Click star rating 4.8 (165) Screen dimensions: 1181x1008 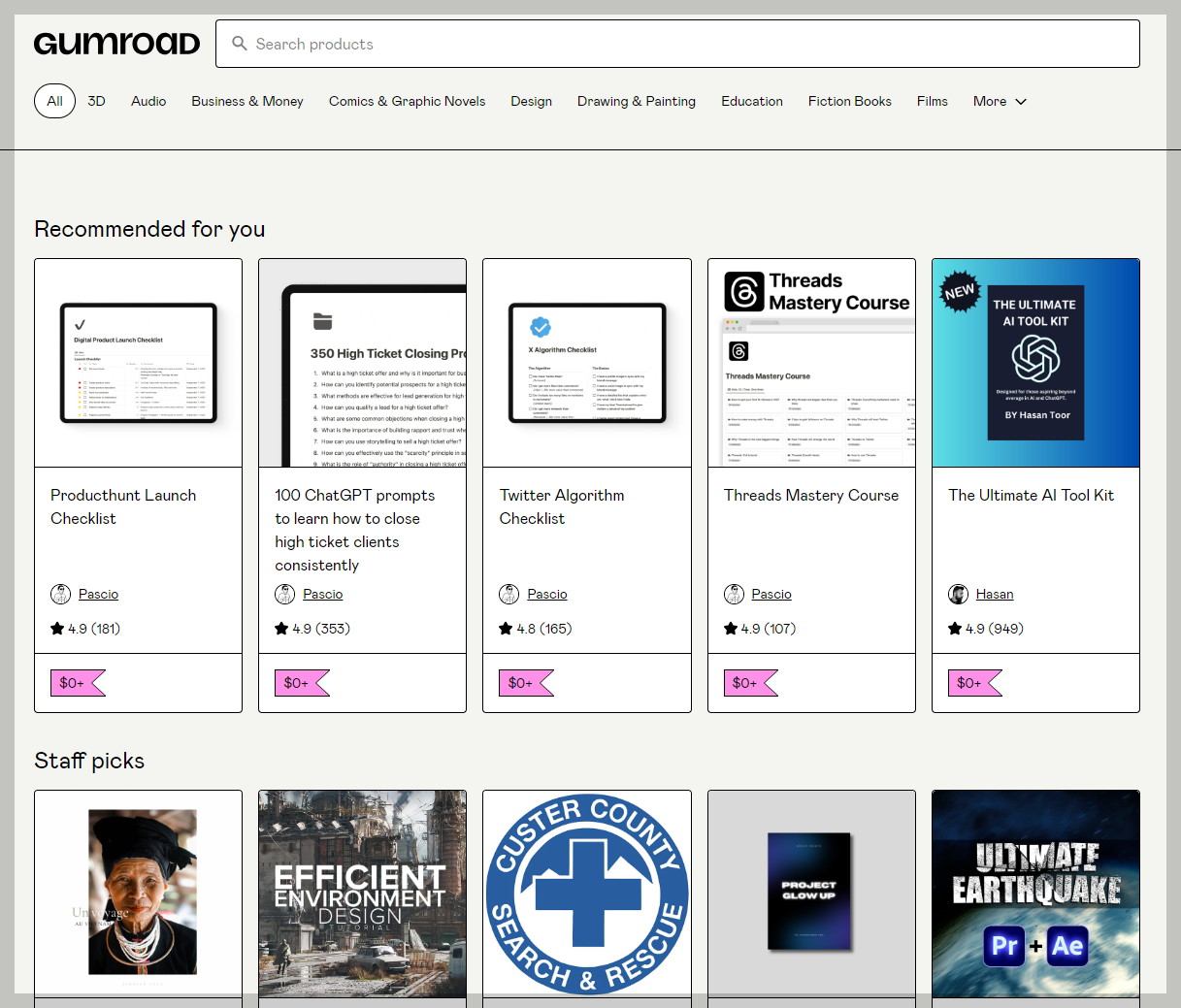536,629
